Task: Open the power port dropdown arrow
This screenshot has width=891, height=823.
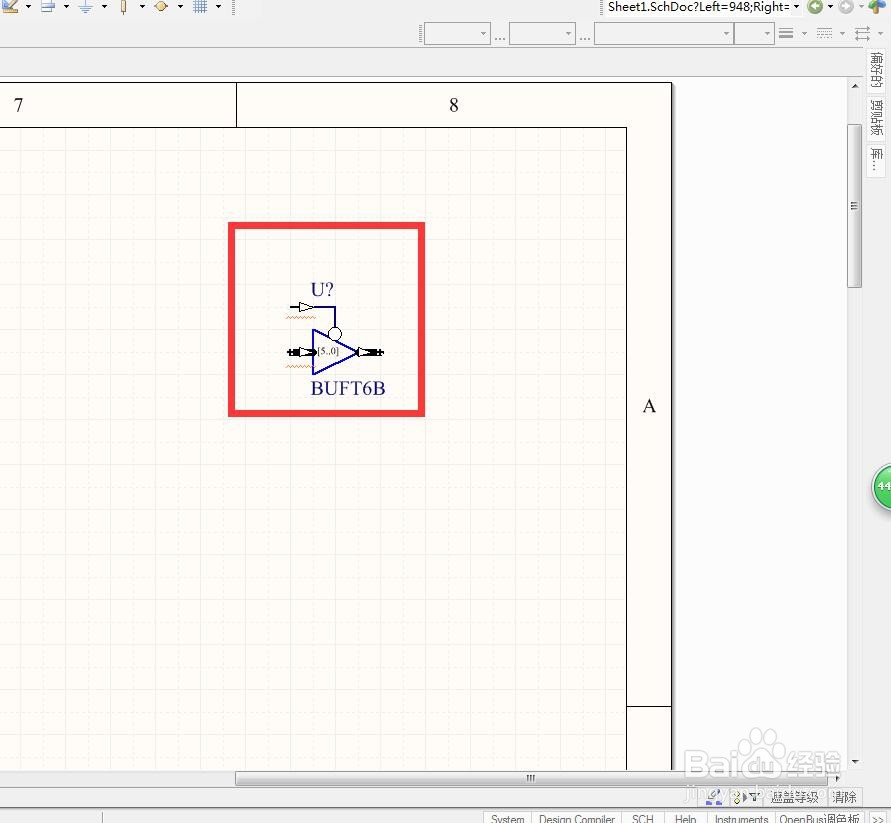Action: [x=104, y=6]
